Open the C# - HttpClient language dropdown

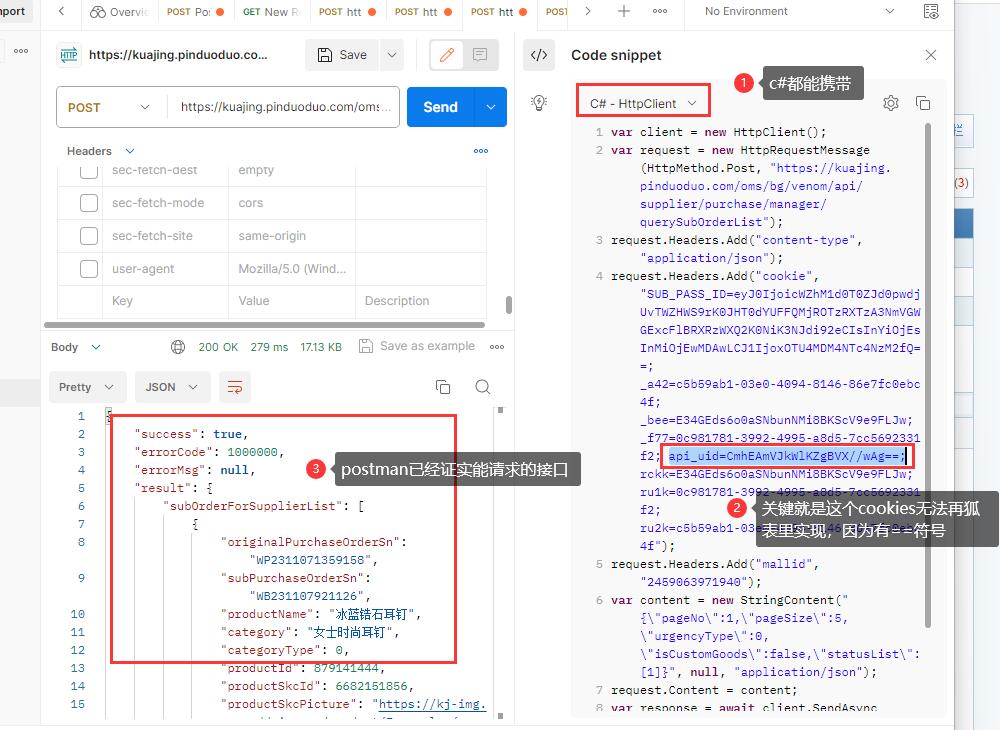pos(643,103)
